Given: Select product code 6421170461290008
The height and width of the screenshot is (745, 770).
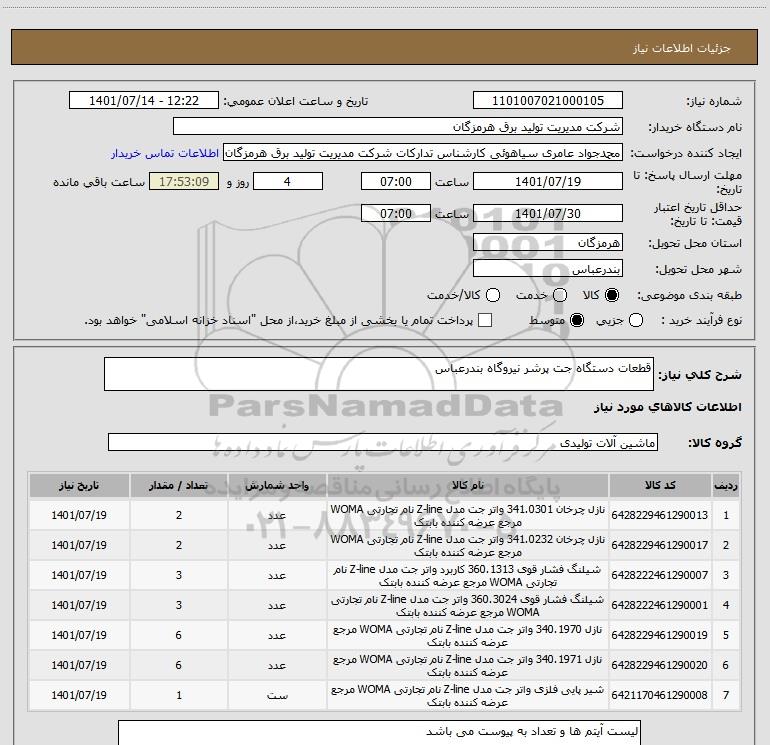Looking at the screenshot, I should [x=660, y=695].
